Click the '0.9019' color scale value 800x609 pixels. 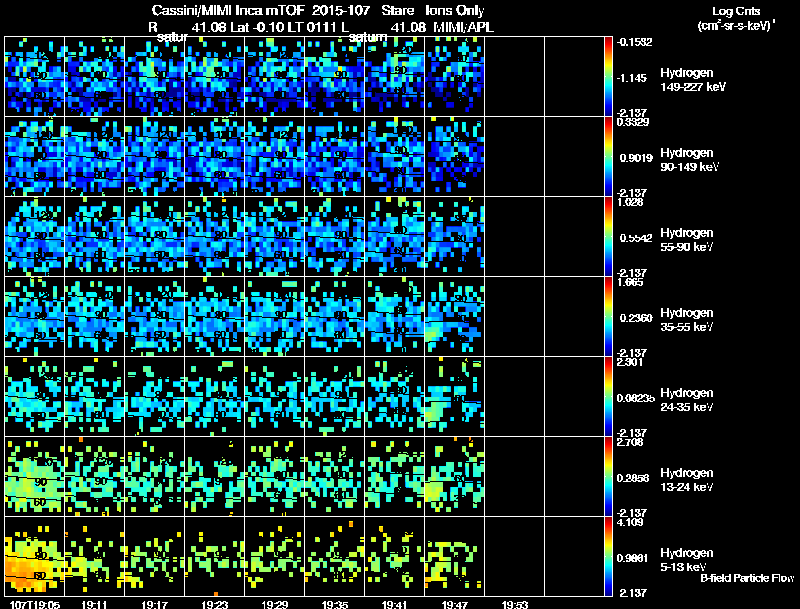[636, 158]
